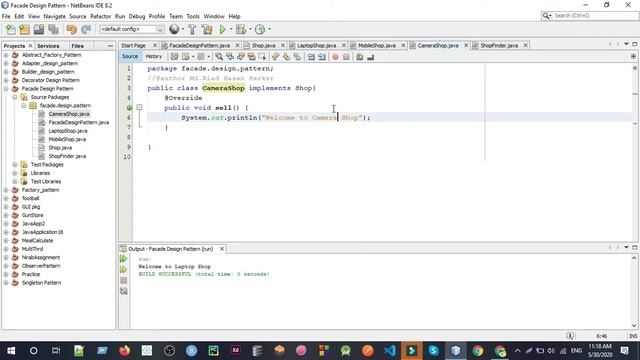Open Firefox from the taskbar
The image size is (640, 360).
[124, 351]
